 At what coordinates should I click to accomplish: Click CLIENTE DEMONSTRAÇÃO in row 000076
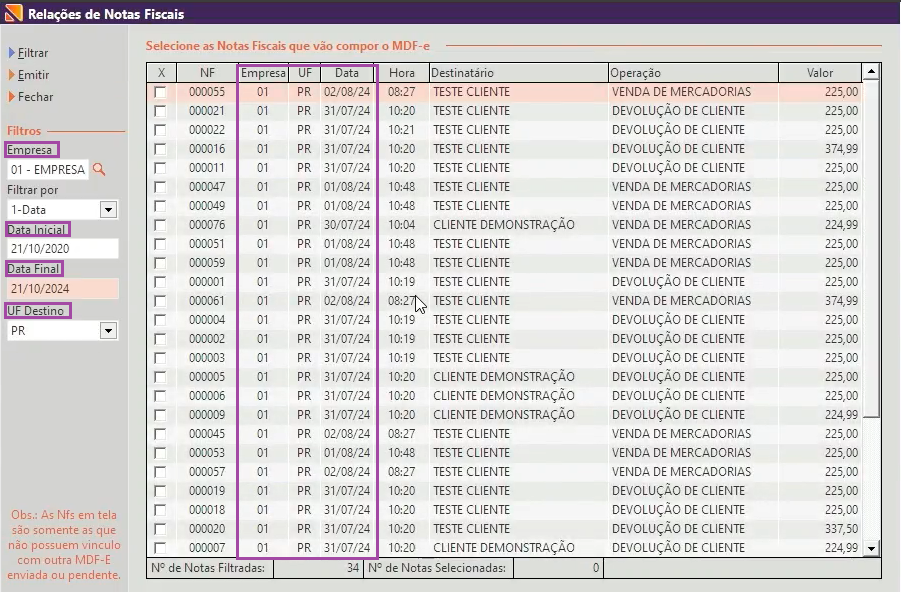(504, 225)
